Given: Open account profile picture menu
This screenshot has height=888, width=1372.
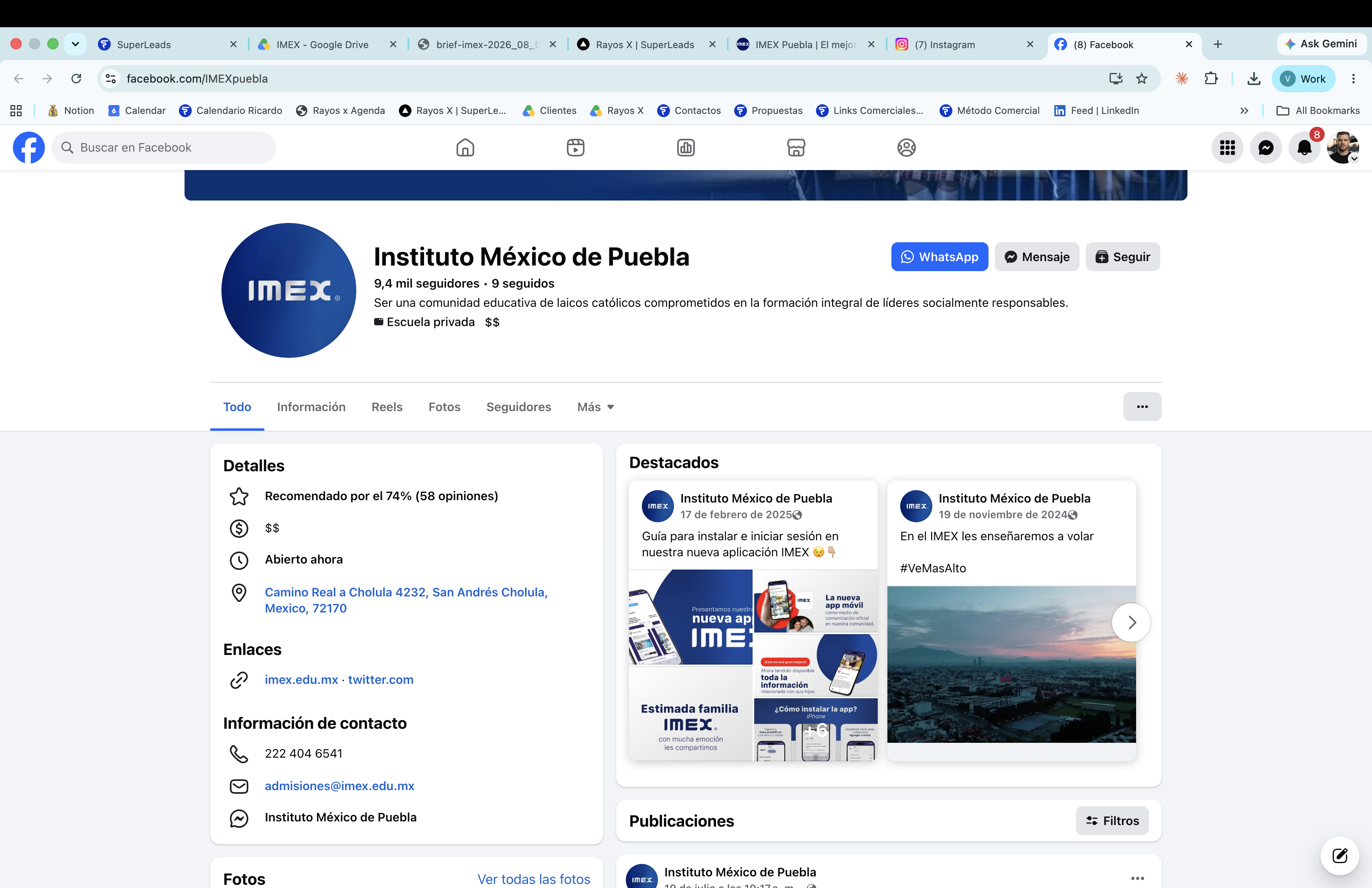Looking at the screenshot, I should tap(1343, 148).
